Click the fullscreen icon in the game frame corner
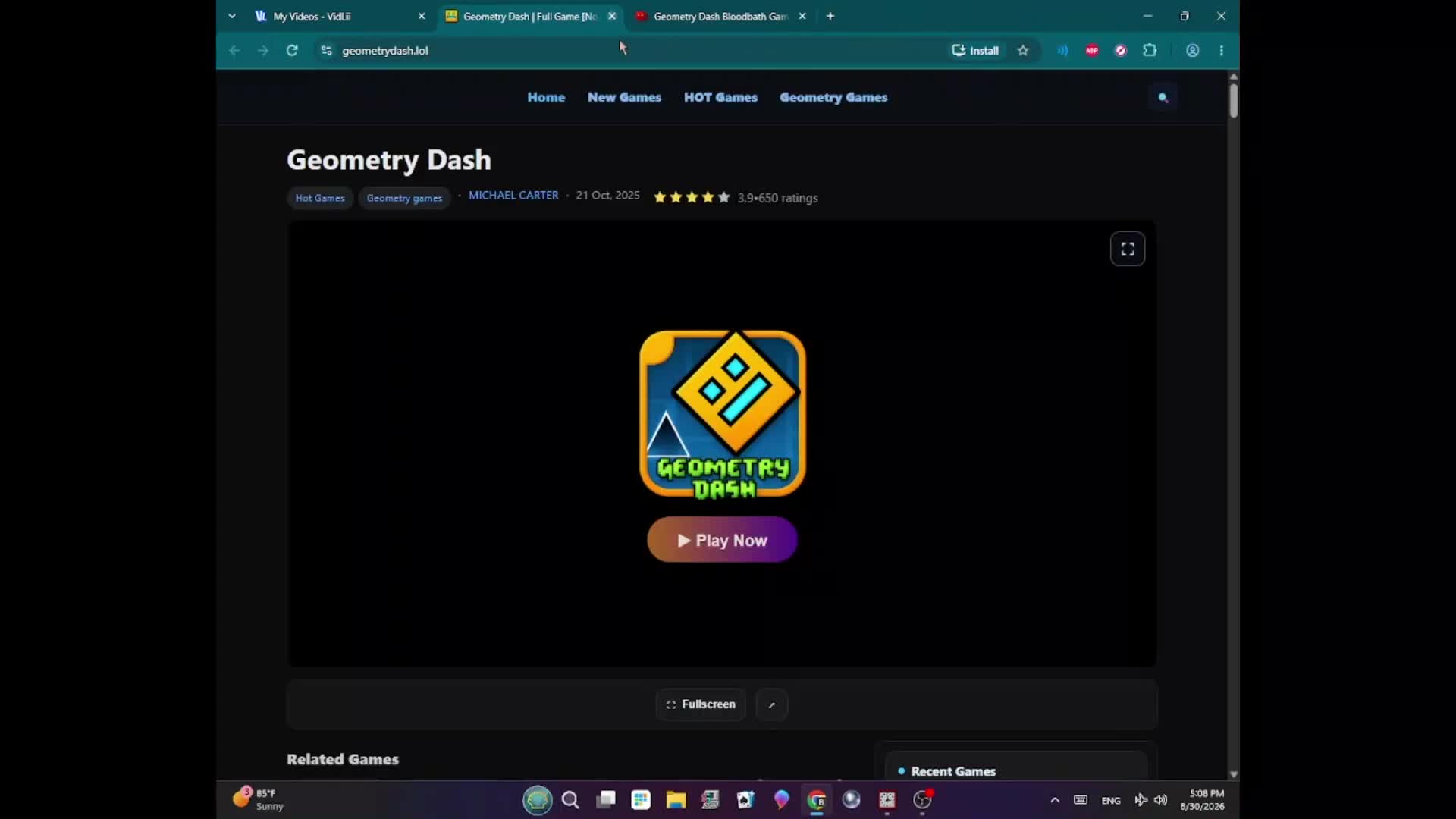 [1128, 249]
